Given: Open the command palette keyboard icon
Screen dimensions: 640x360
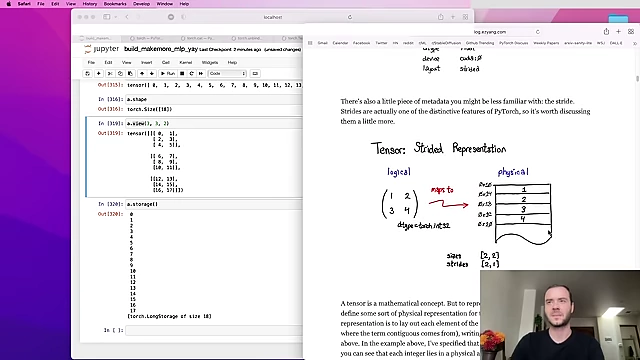Looking at the screenshot, I should pyautogui.click(x=255, y=73).
